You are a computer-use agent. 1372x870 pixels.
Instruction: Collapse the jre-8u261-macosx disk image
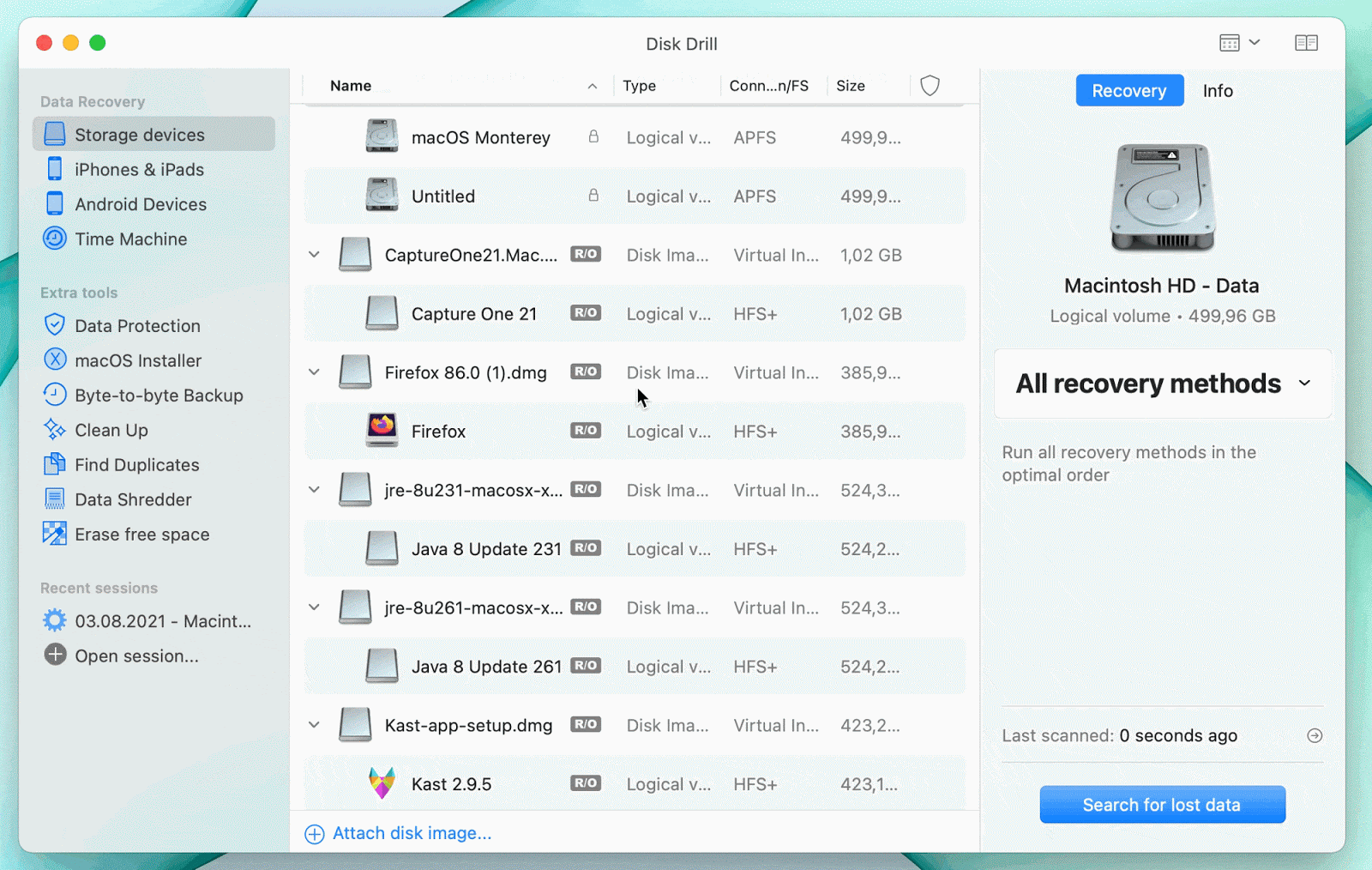point(314,607)
